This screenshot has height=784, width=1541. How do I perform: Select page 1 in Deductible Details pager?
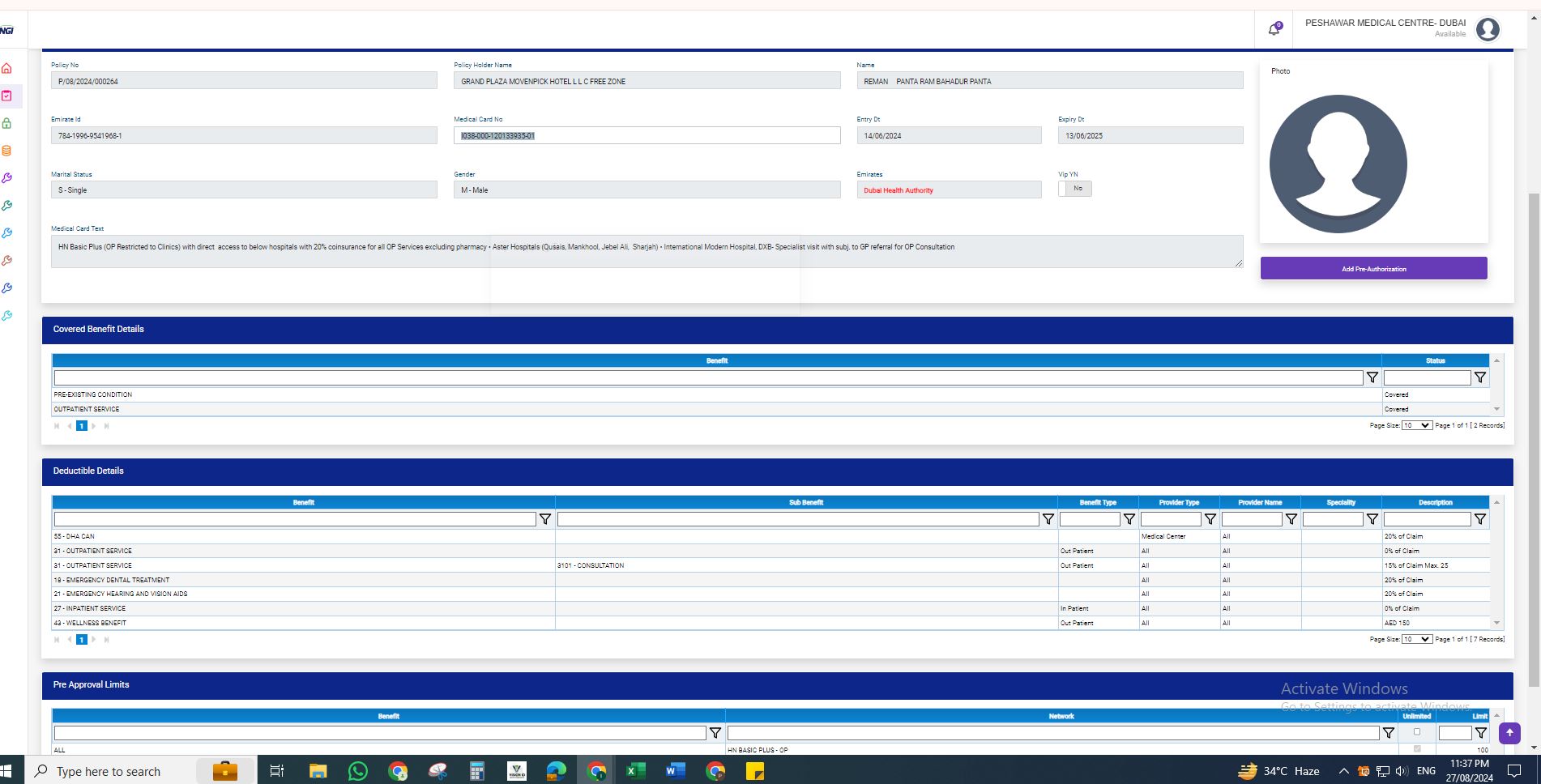pos(81,640)
